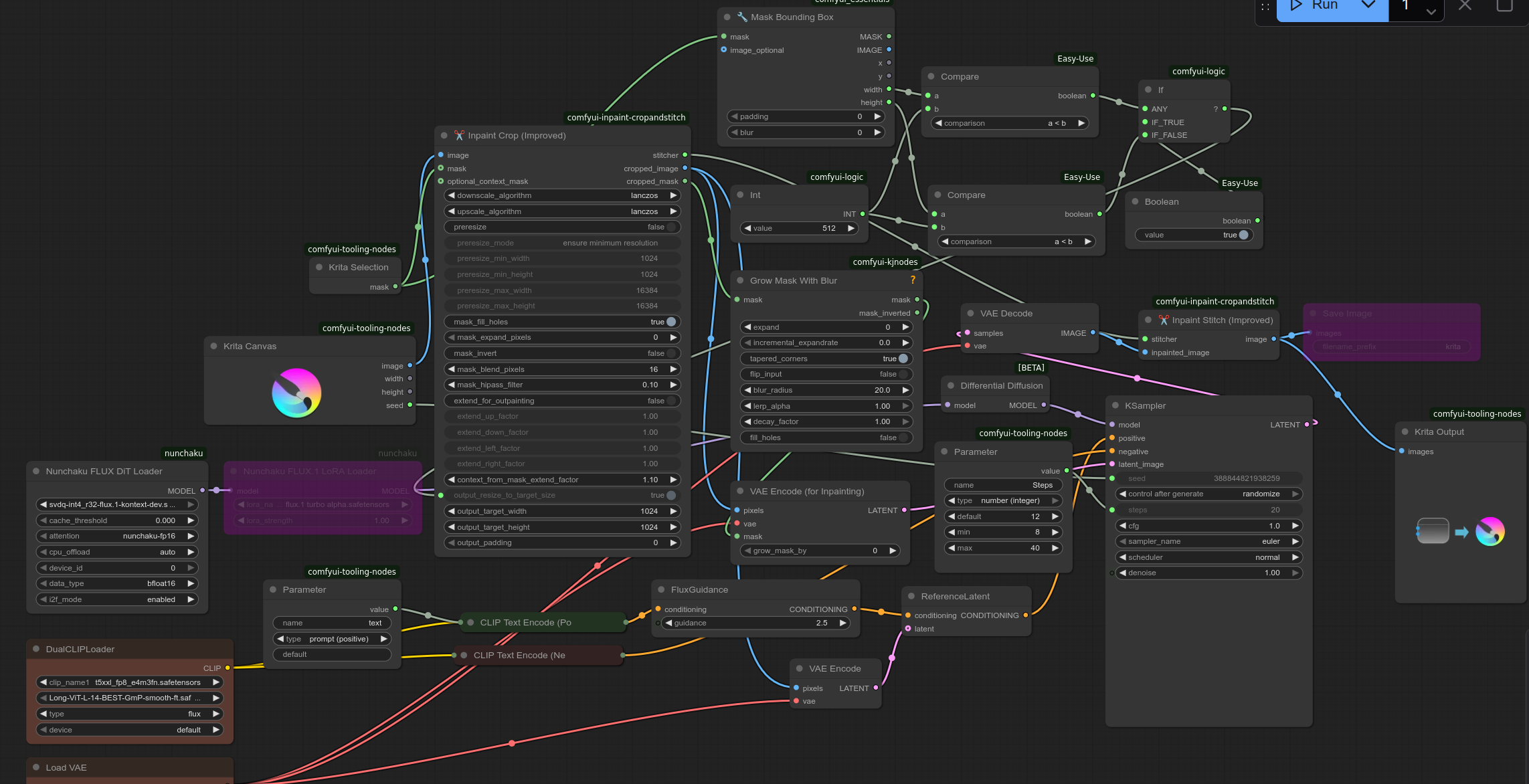Click the Grow Mask With Blur help question mark

(x=912, y=280)
